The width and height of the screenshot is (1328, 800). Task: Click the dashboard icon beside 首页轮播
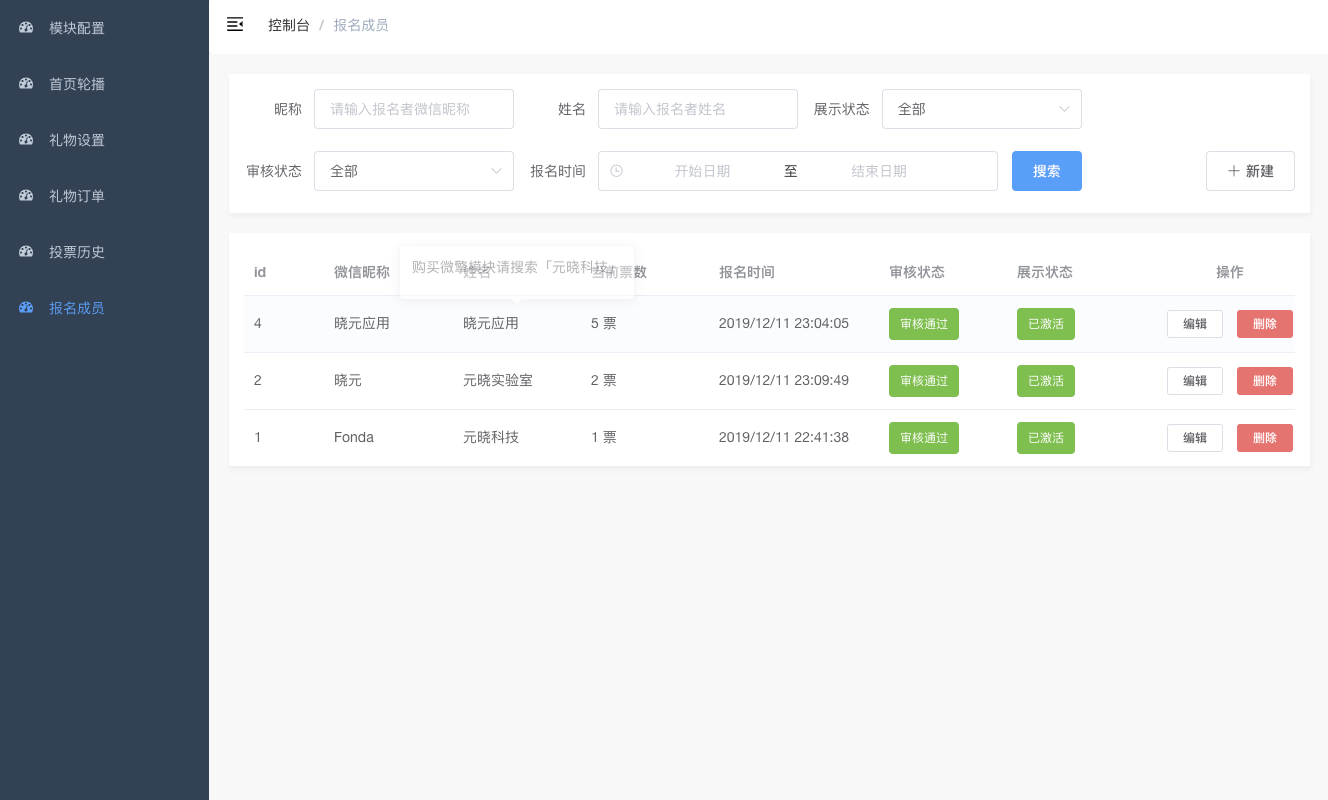[26, 84]
